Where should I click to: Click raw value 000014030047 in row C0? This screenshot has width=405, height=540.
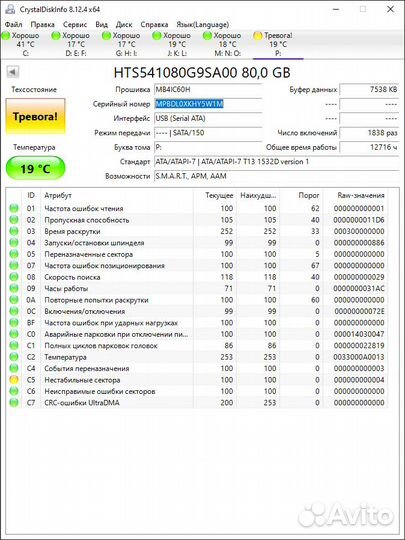point(359,334)
